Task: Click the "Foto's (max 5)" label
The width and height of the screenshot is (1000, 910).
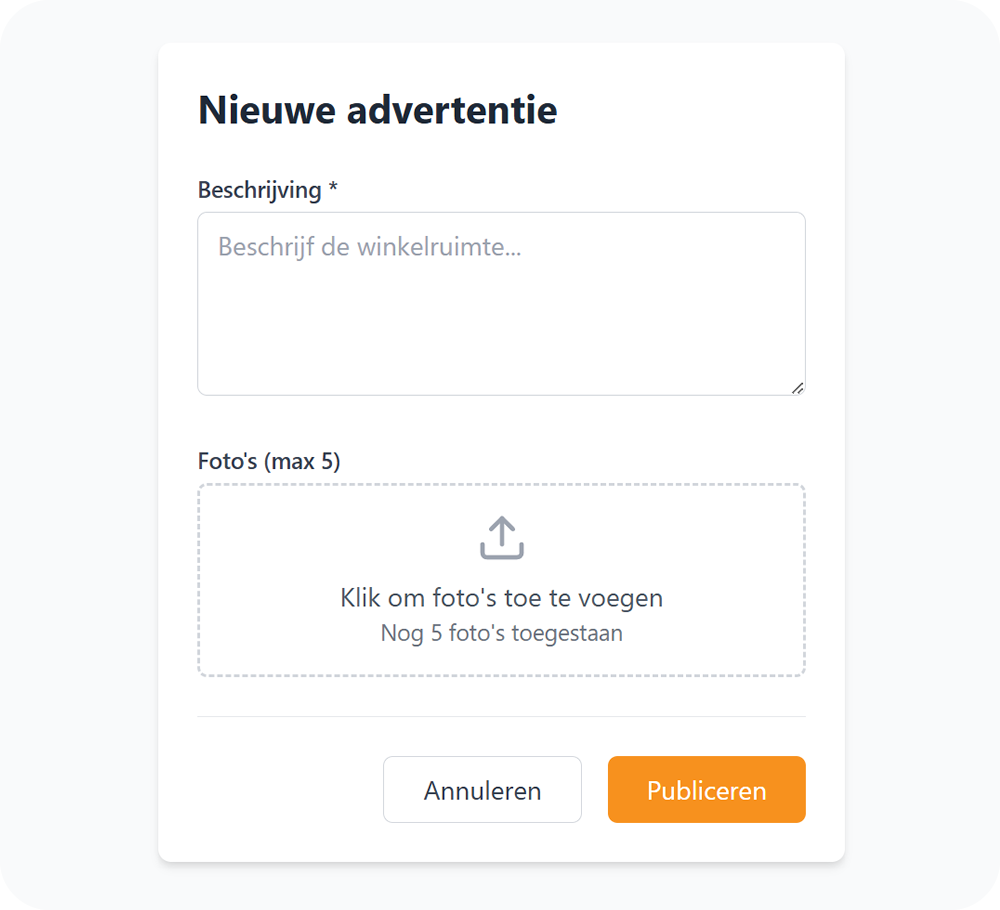Action: tap(269, 460)
